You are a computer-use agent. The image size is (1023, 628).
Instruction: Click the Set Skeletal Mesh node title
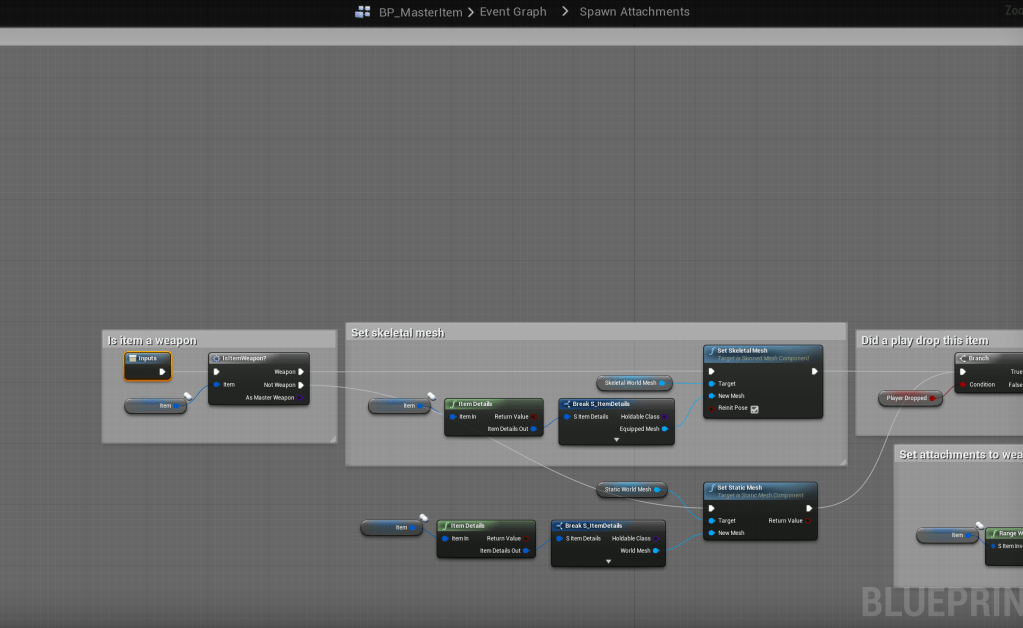coord(742,351)
